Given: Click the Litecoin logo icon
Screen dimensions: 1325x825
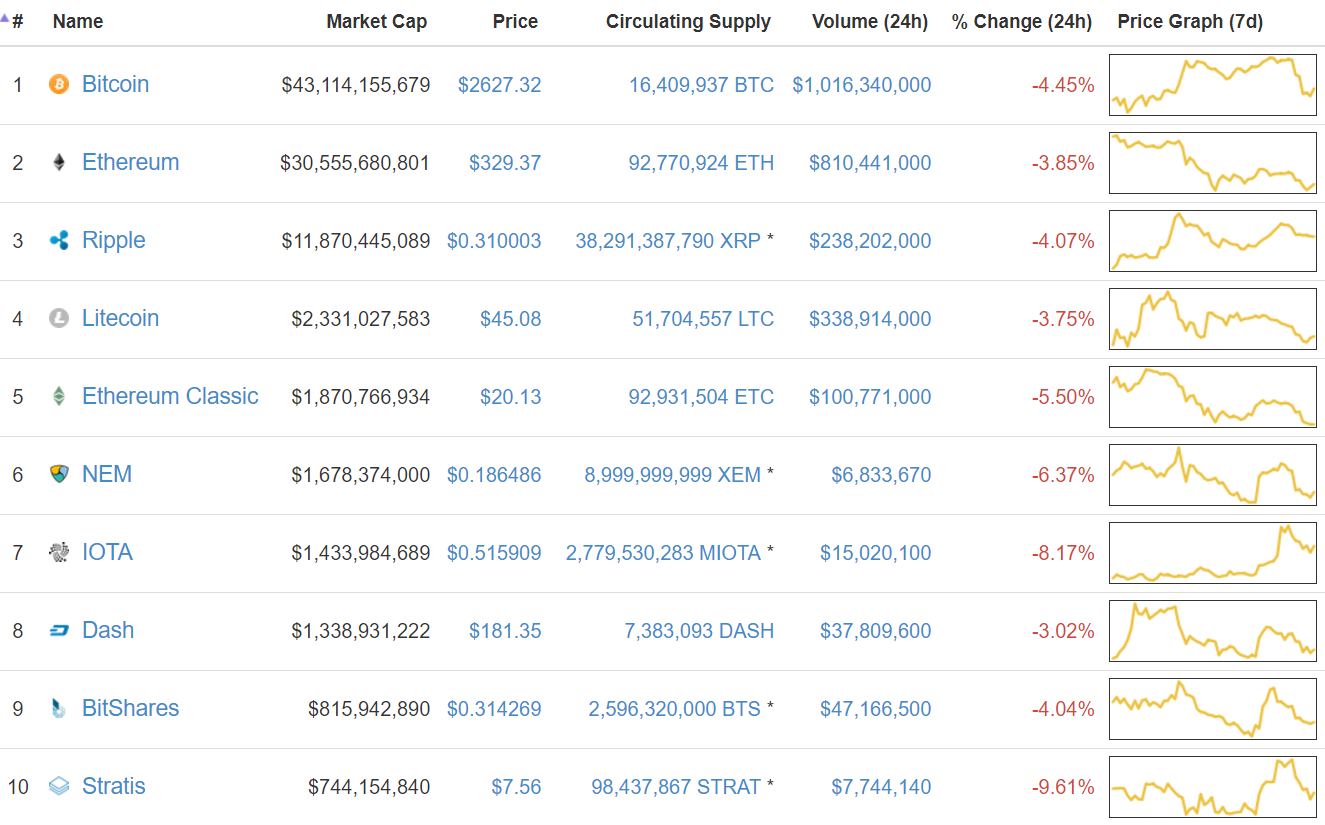Looking at the screenshot, I should (x=59, y=319).
